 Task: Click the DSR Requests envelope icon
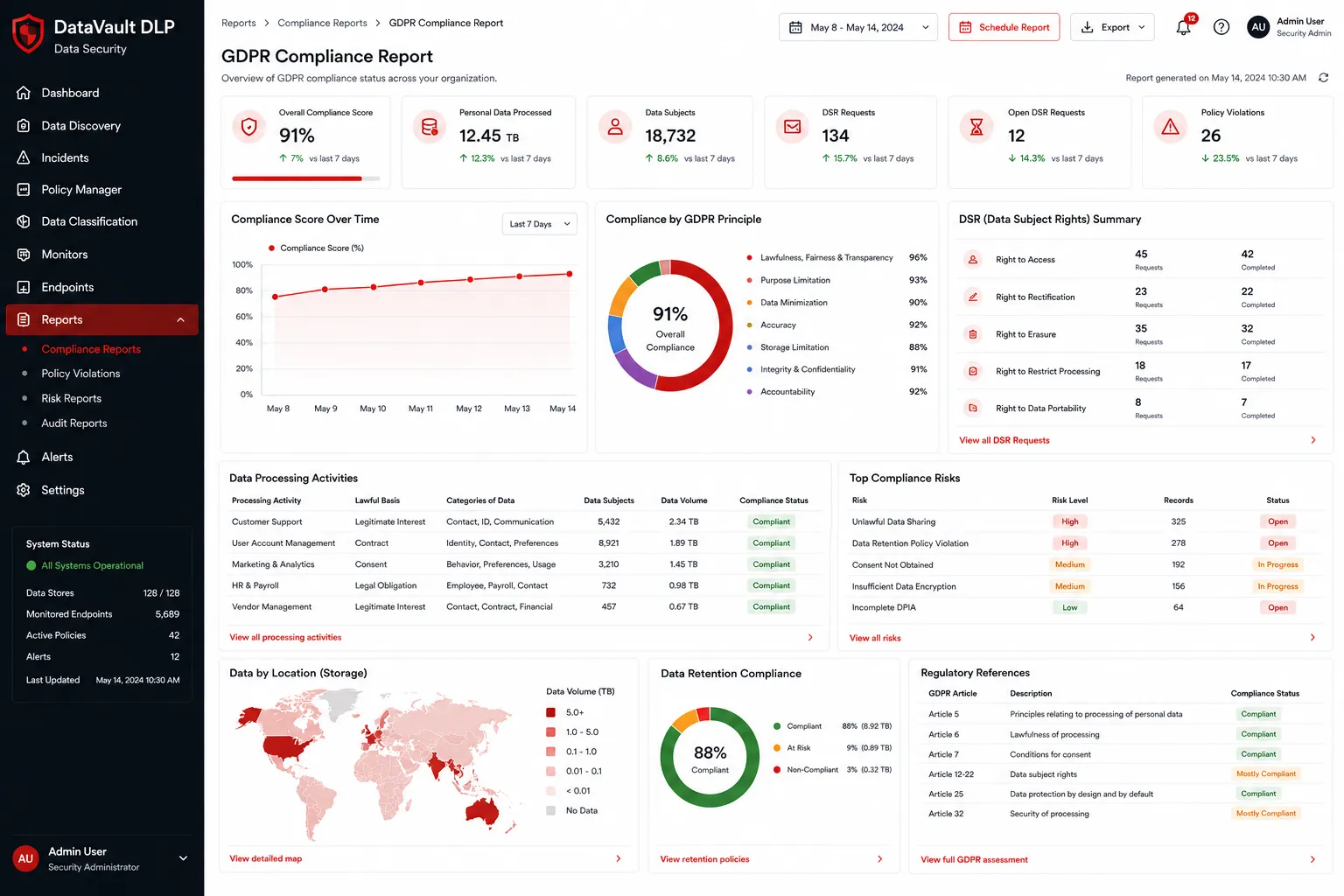792,127
